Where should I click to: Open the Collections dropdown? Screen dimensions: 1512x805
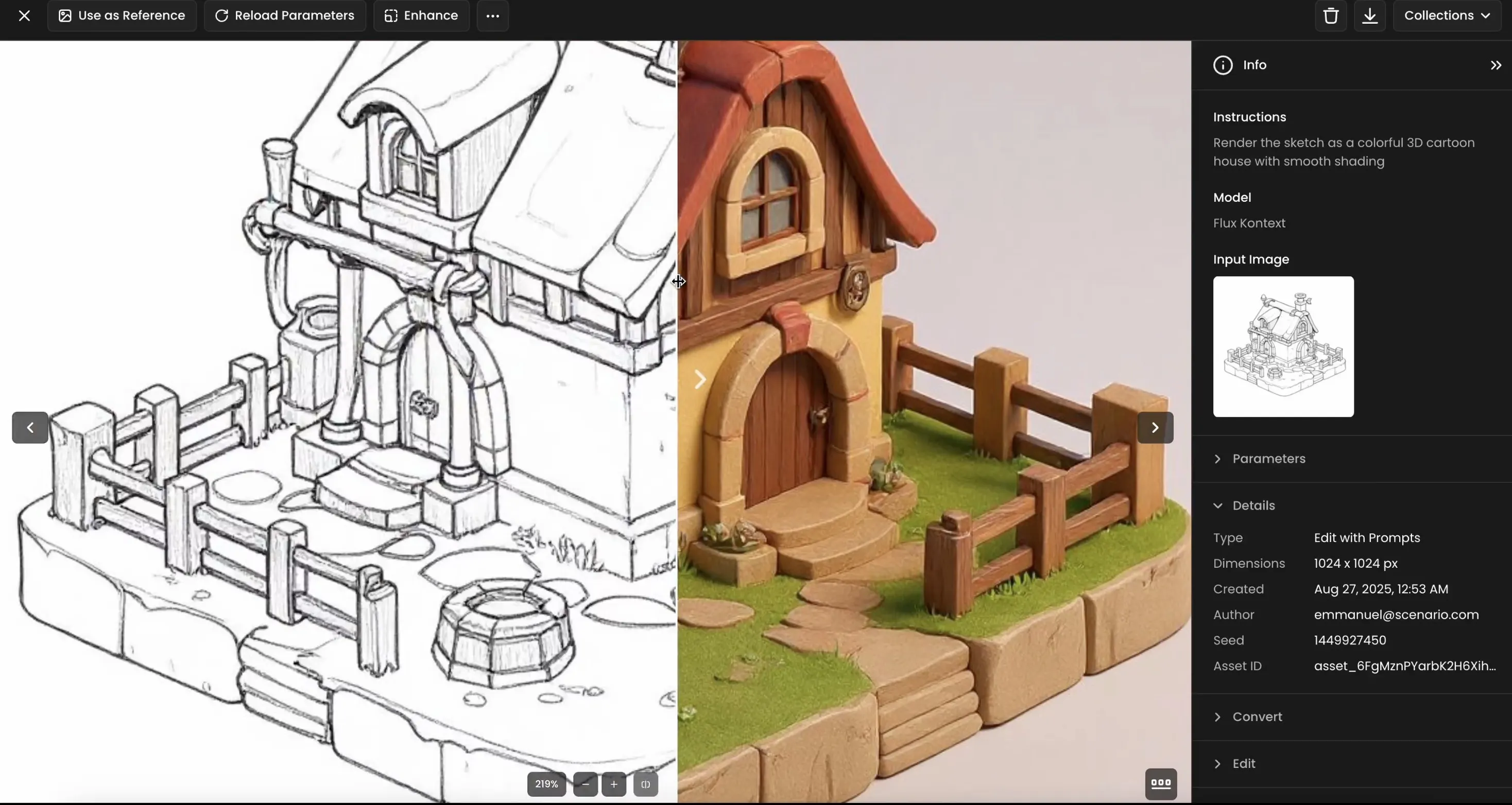coord(1446,16)
